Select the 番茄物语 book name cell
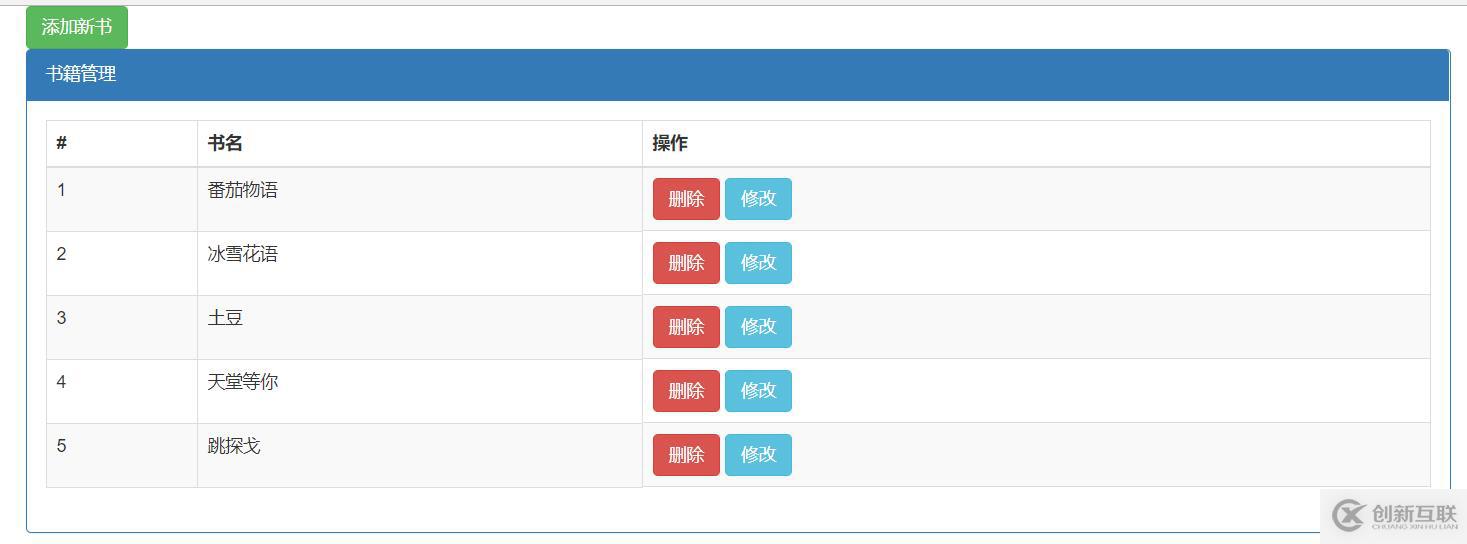Screen dimensions: 1467x544 (243, 190)
